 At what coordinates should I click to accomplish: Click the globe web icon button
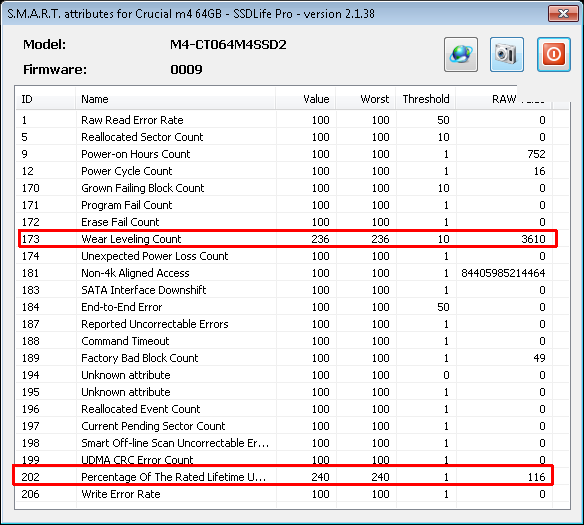(461, 54)
